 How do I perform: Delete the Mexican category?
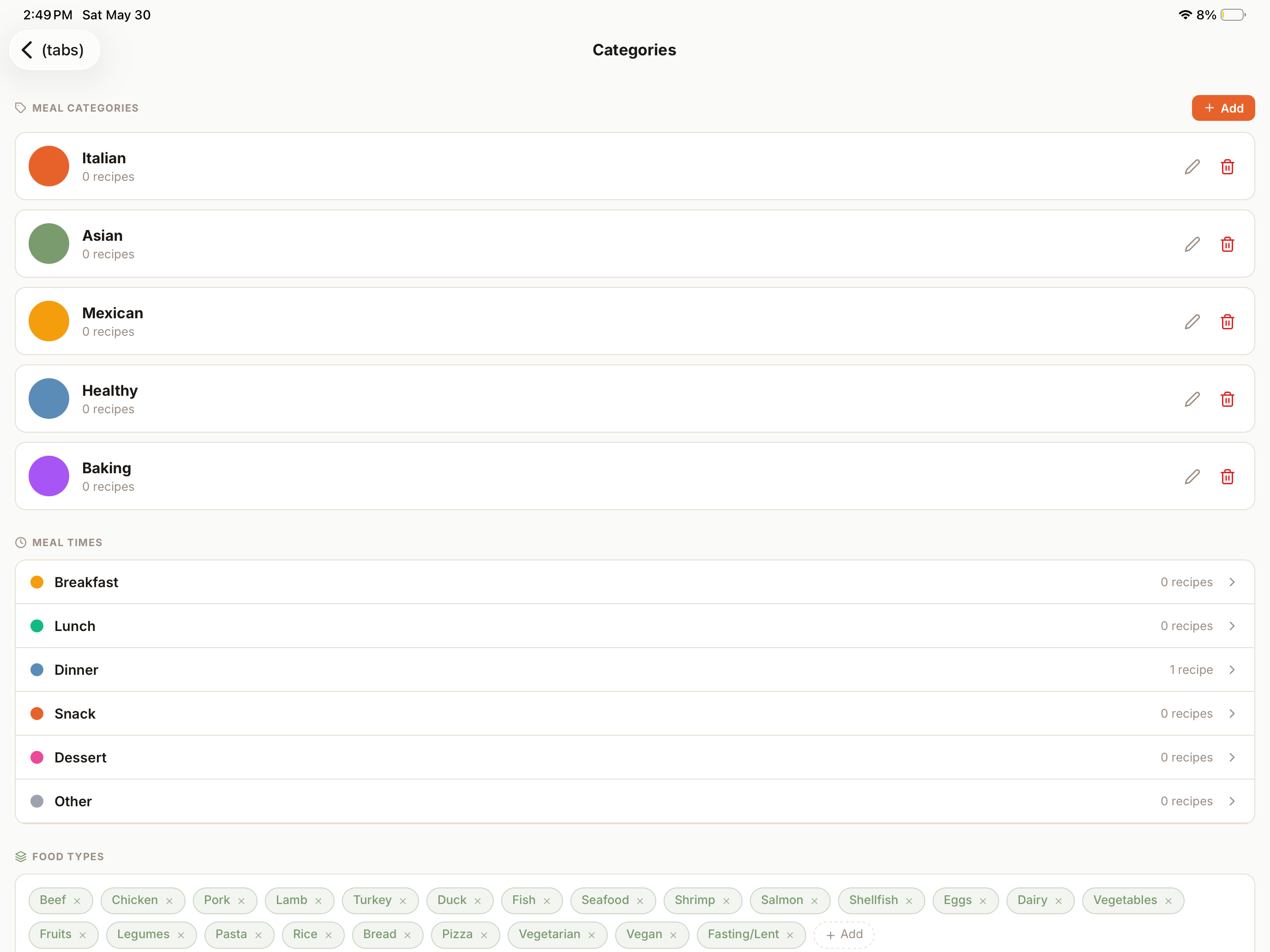pos(1227,322)
